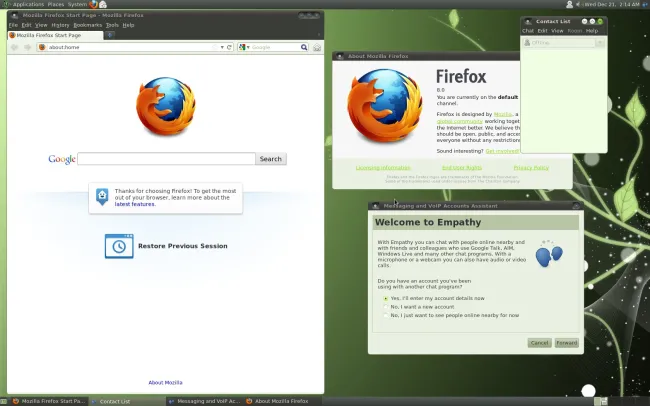This screenshot has width=650, height=406.
Task: Open the Privacy Policy link in About dialog
Action: [x=531, y=168]
